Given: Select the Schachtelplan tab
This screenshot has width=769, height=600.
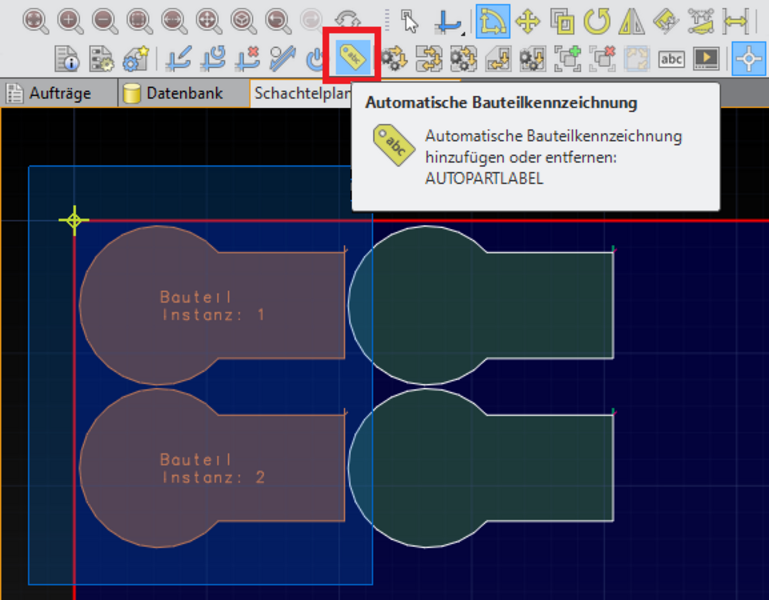Looking at the screenshot, I should [300, 94].
